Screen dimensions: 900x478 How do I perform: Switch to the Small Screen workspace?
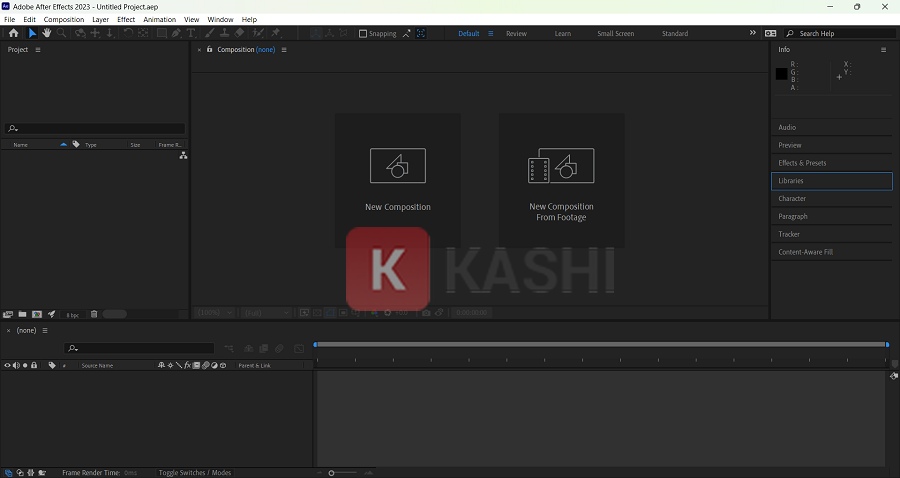[615, 33]
